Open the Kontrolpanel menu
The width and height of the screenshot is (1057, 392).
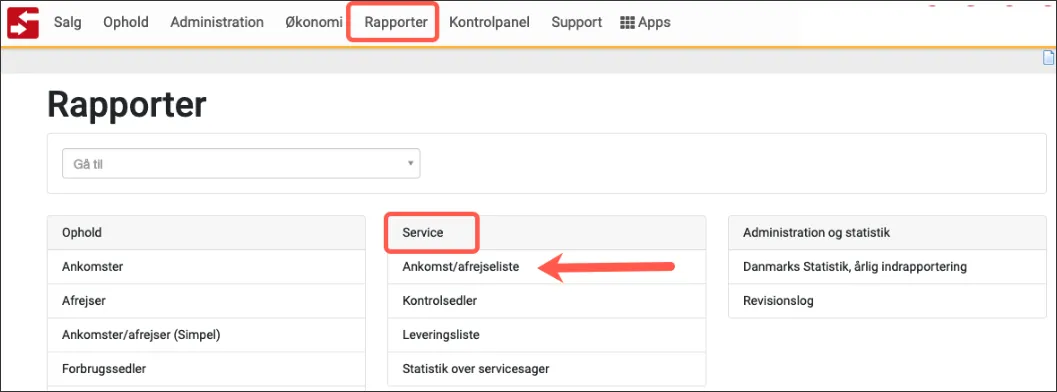(x=489, y=22)
